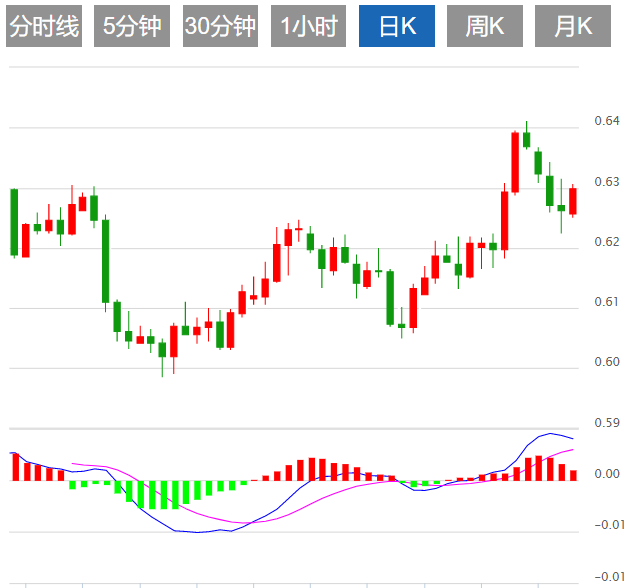Screen dimensions: 634x588
Task: Click the highest green candle at the peak
Action: (526, 139)
